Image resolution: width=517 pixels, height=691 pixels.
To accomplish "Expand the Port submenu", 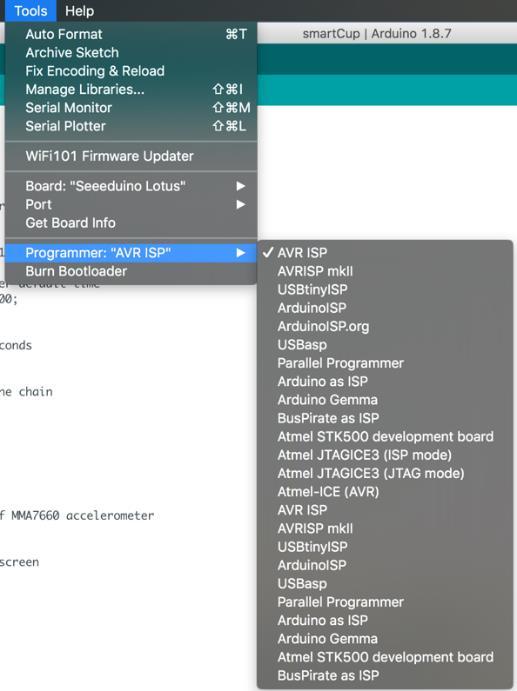I will [131, 204].
